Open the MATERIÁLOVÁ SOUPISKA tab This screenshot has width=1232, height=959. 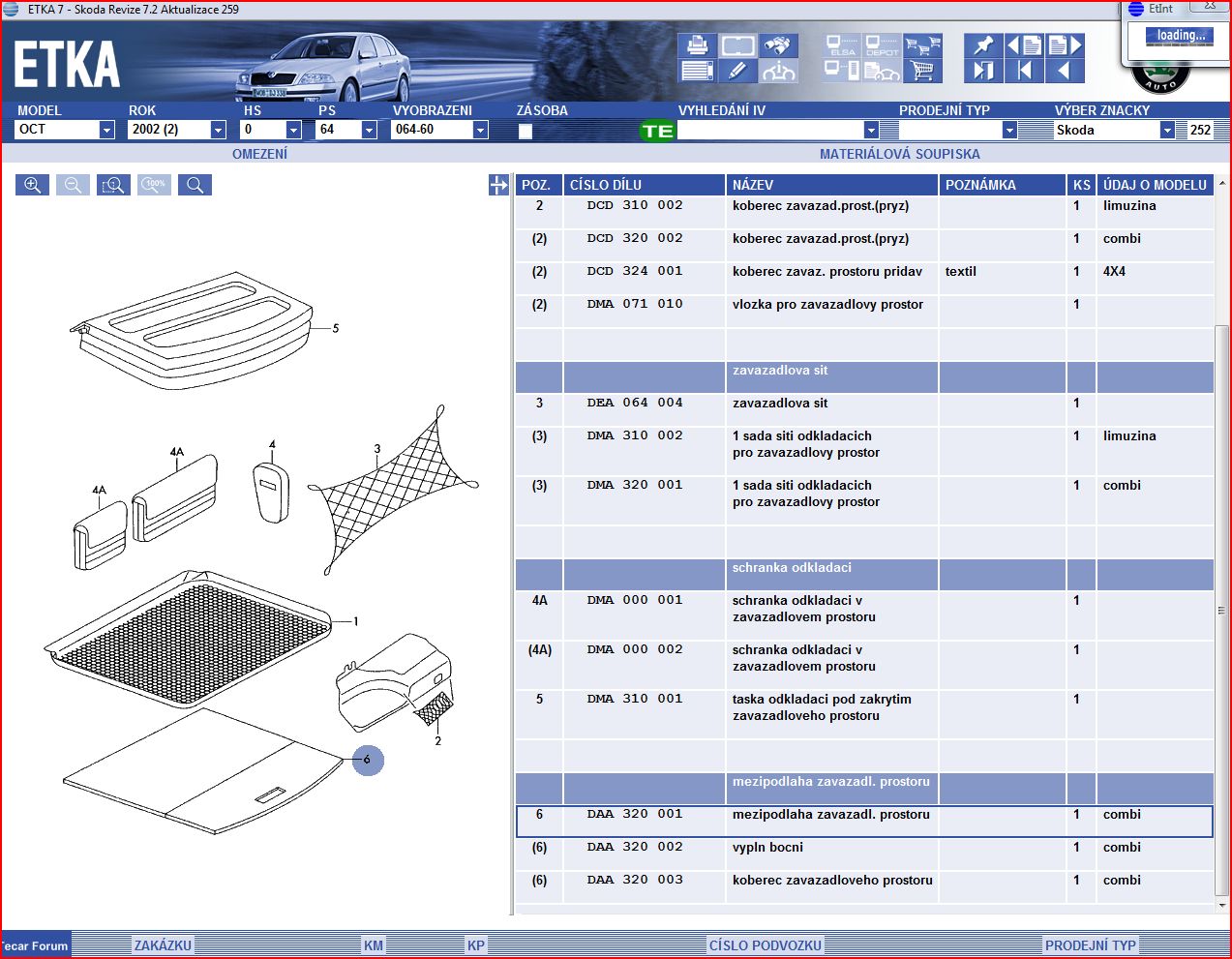899,154
